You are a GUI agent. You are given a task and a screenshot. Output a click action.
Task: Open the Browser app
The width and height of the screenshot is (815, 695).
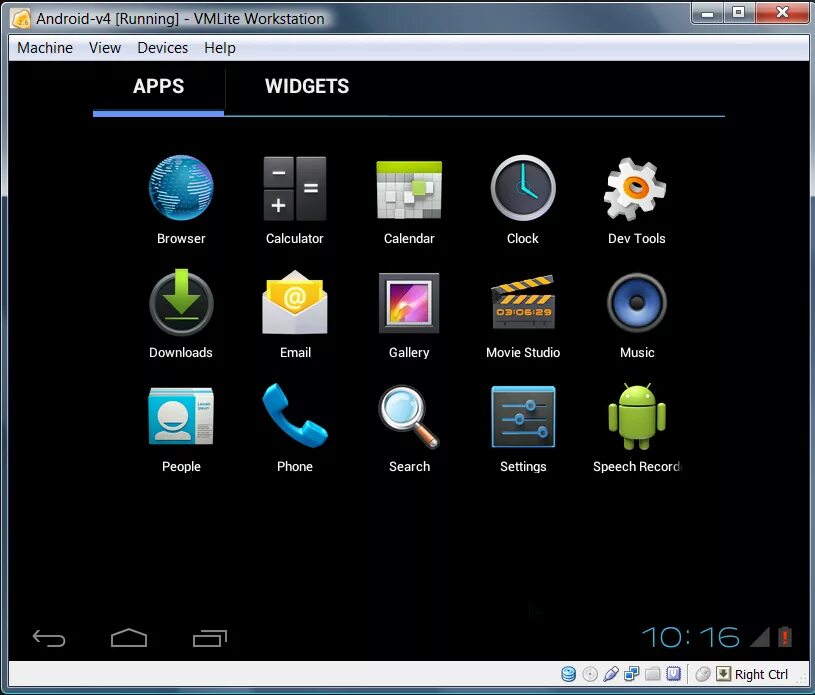pos(181,188)
